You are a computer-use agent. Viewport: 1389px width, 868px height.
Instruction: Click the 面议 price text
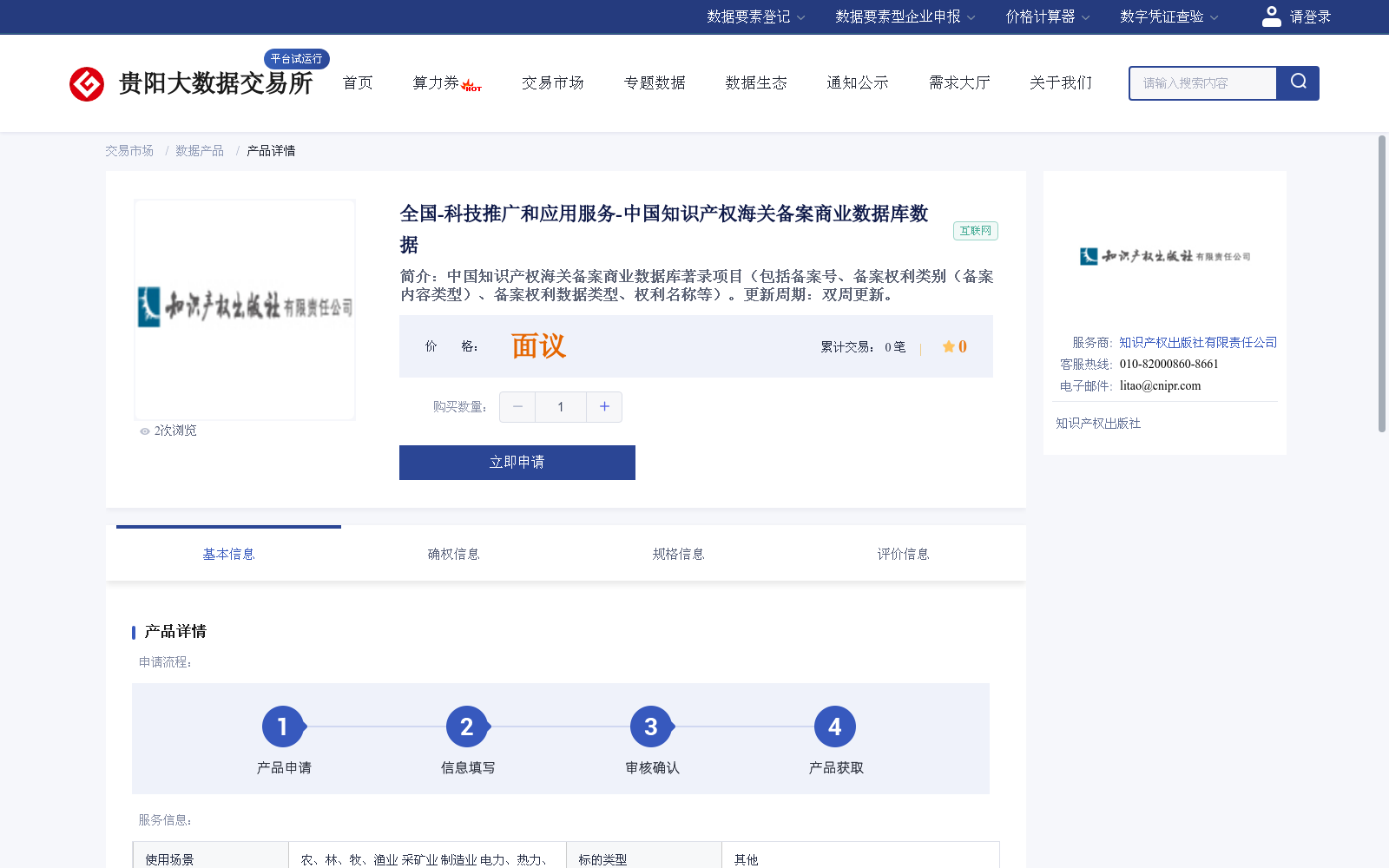click(538, 346)
